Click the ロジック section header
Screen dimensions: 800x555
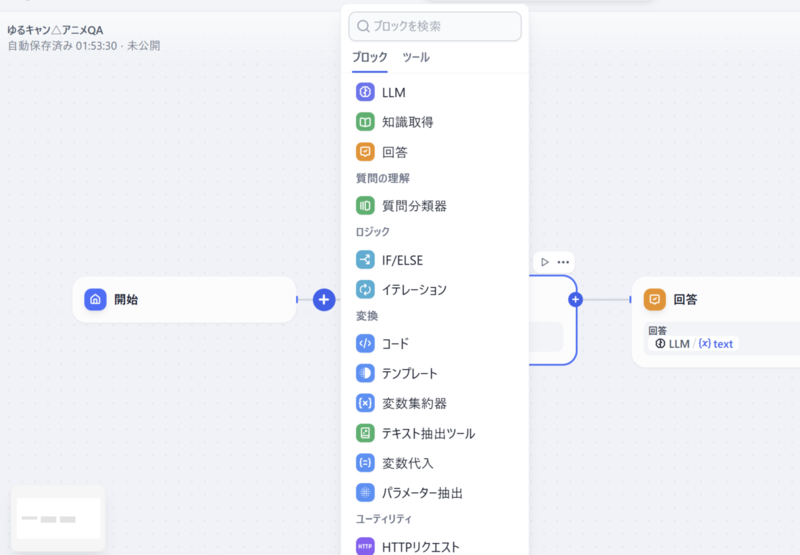click(x=372, y=232)
